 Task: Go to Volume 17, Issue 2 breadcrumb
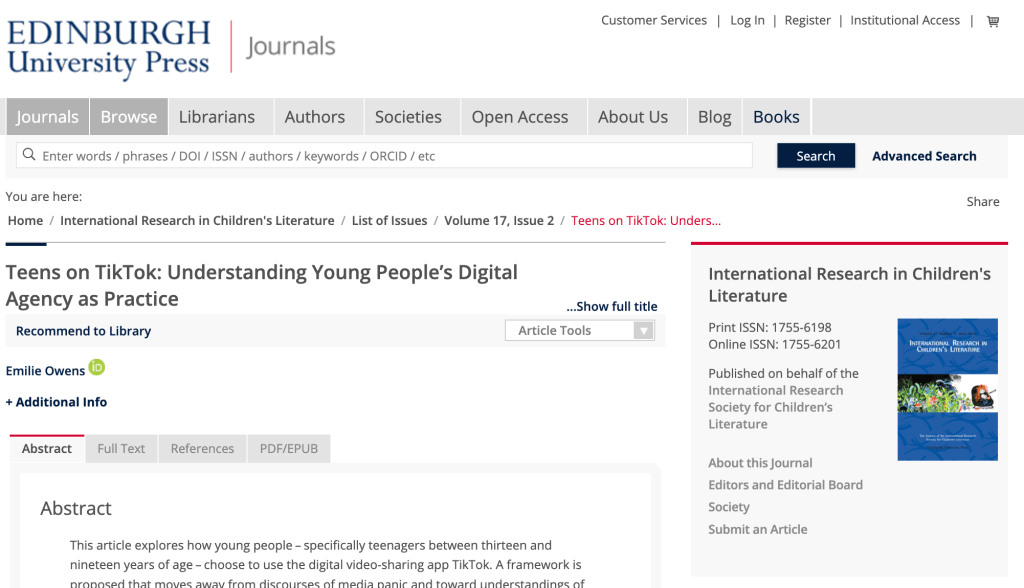pos(498,221)
